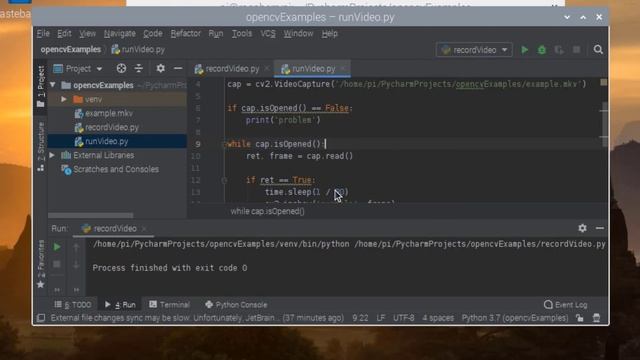Toggle the 1: Project side tool window
Viewport: 640px width, 360px height.
tap(40, 86)
